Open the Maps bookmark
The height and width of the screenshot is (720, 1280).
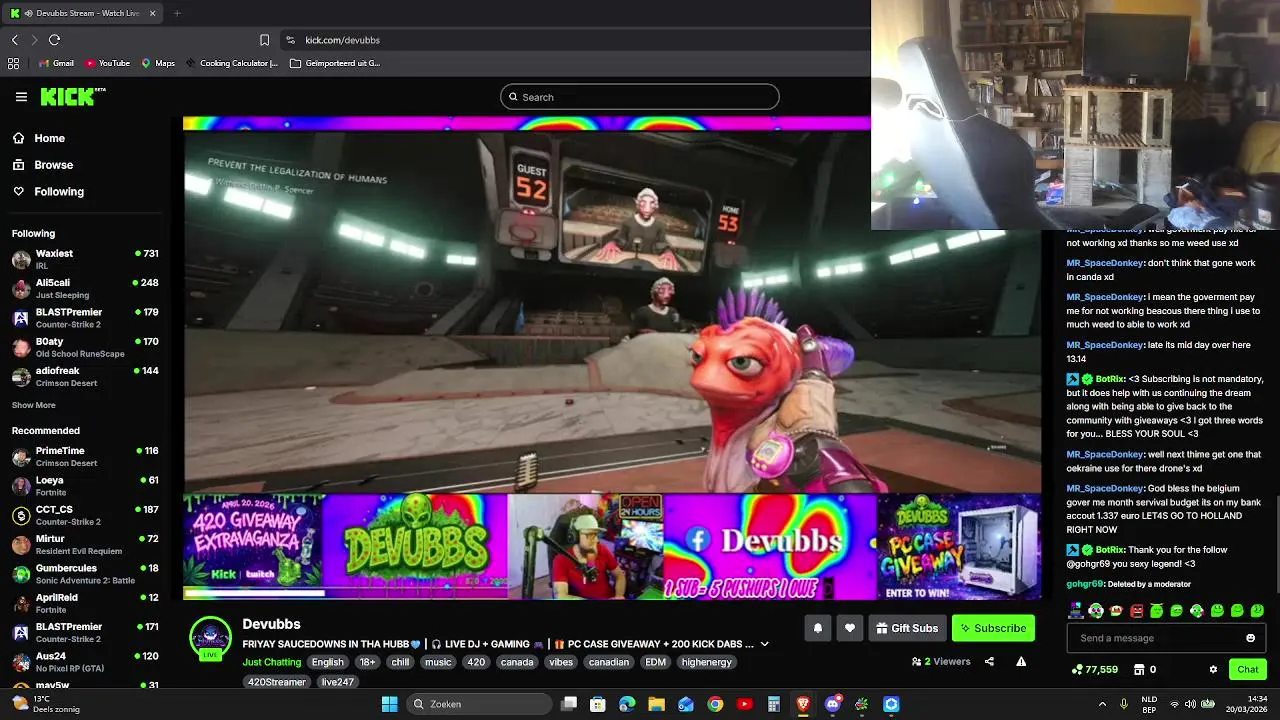(x=158, y=63)
